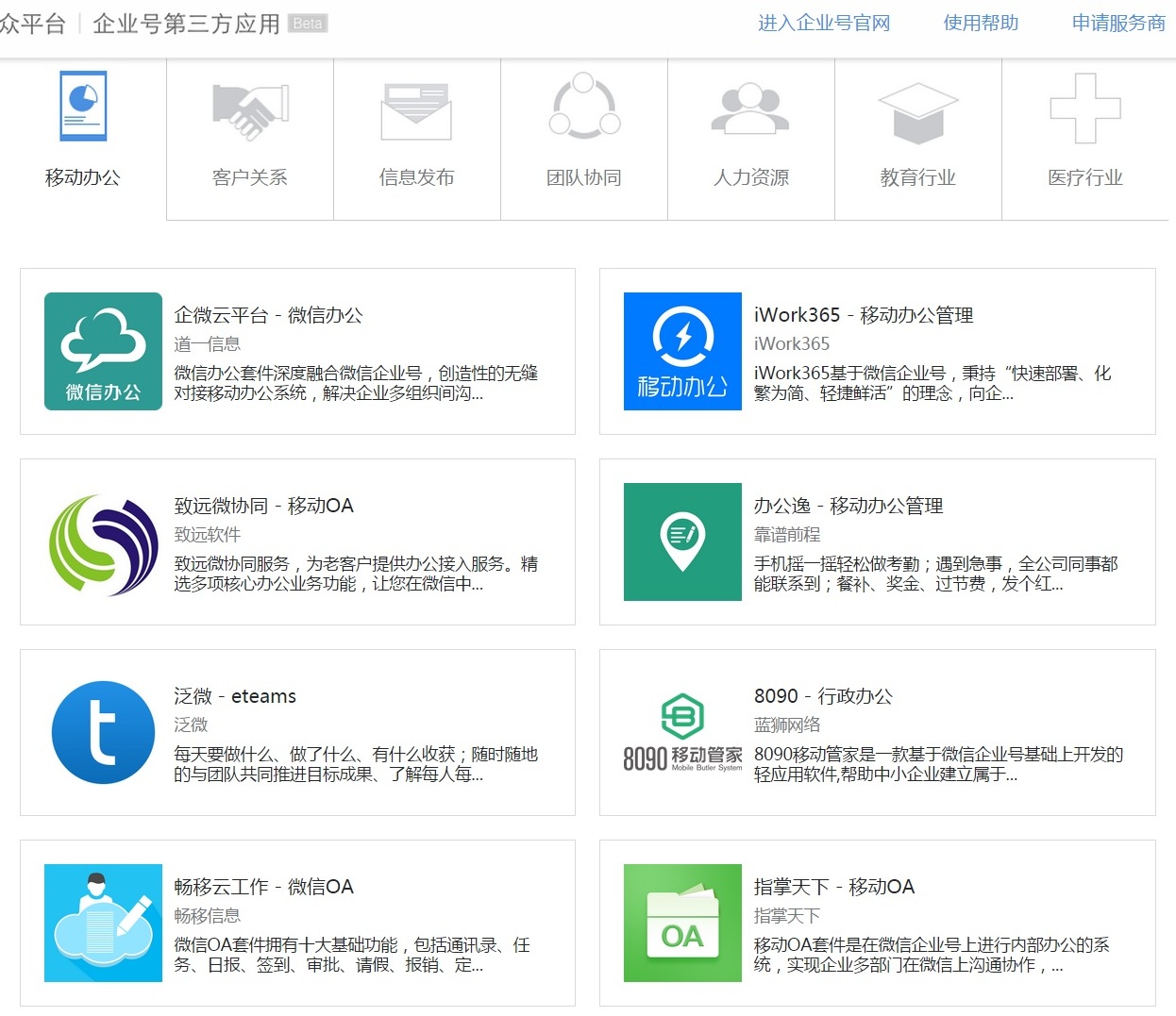1176x1016 pixels.
Task: Switch to the 信息发布 tab label
Action: [x=416, y=177]
